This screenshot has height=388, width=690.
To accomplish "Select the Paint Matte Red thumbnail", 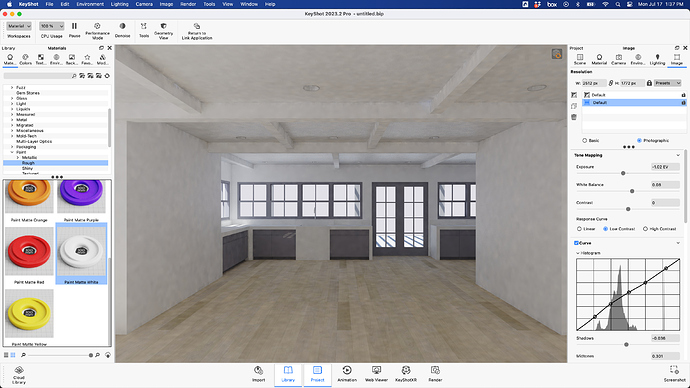I will click(x=29, y=252).
